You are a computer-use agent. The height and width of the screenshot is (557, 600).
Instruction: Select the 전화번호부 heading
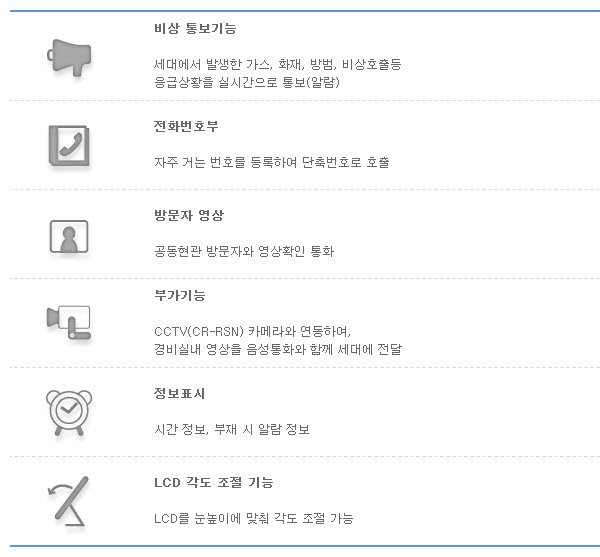[x=186, y=126]
